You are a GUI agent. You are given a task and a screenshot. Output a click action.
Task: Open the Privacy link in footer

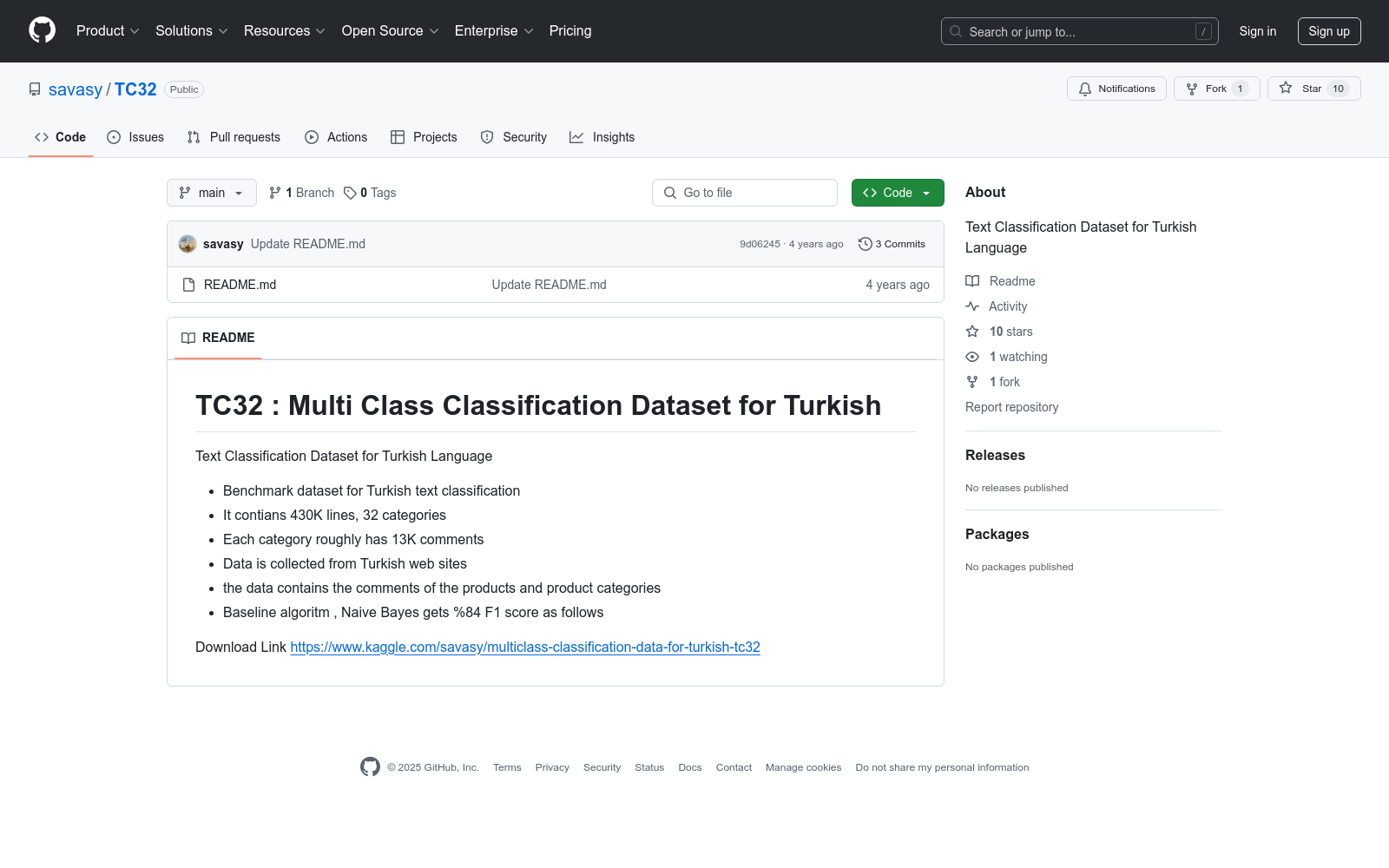[x=552, y=767]
